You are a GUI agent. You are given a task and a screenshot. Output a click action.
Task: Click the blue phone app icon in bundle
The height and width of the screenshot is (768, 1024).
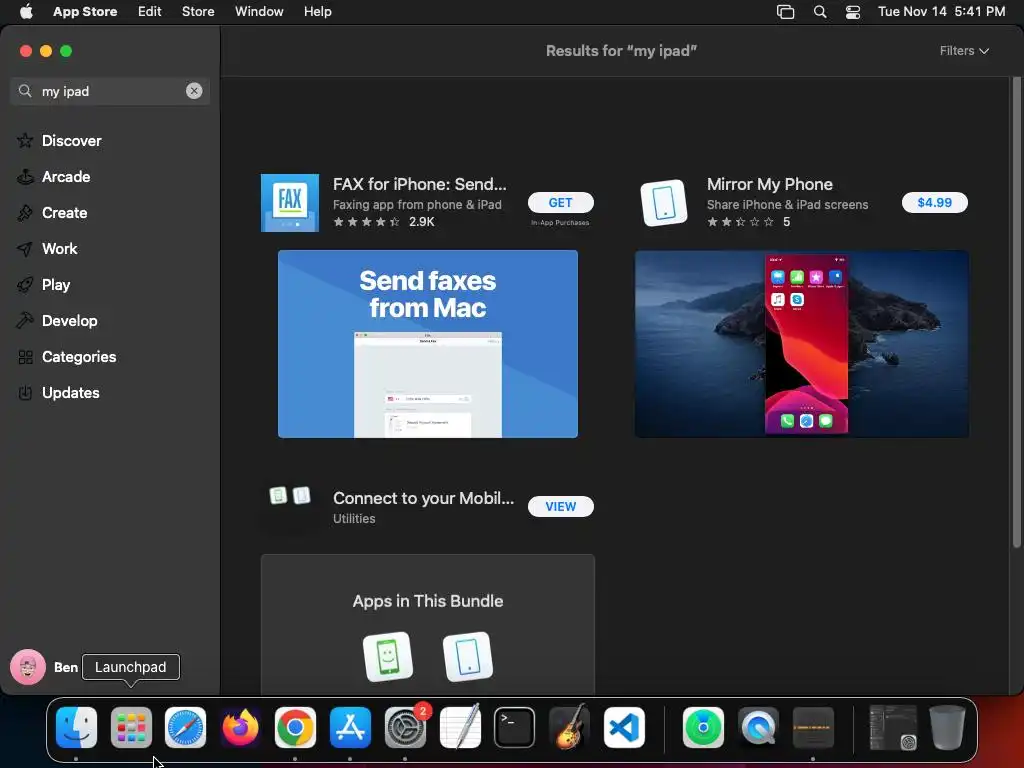coord(468,656)
